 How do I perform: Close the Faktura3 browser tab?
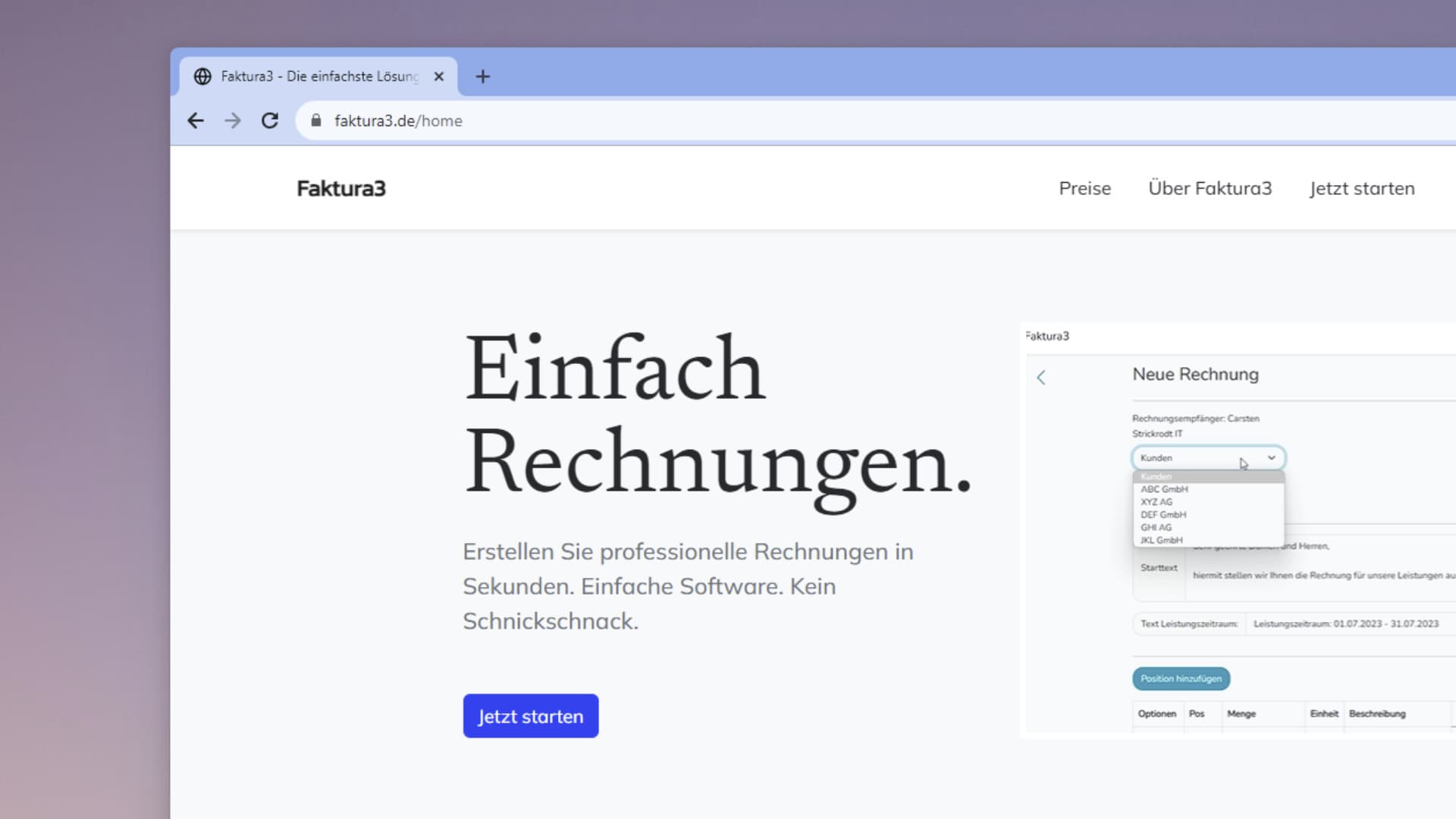click(438, 77)
